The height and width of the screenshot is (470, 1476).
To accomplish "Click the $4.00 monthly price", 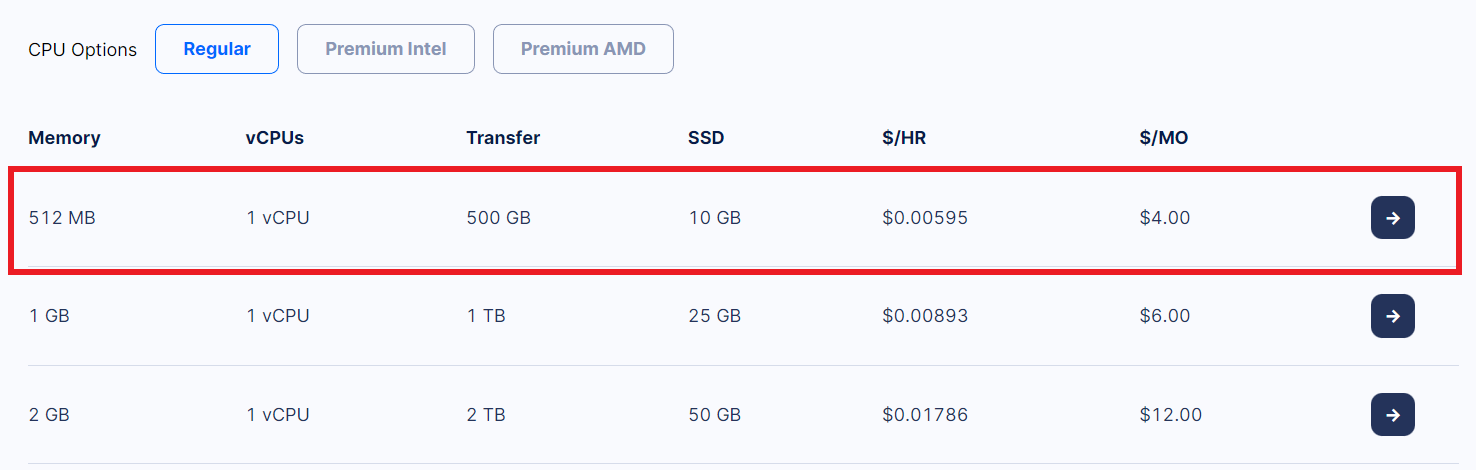I will tap(1165, 217).
